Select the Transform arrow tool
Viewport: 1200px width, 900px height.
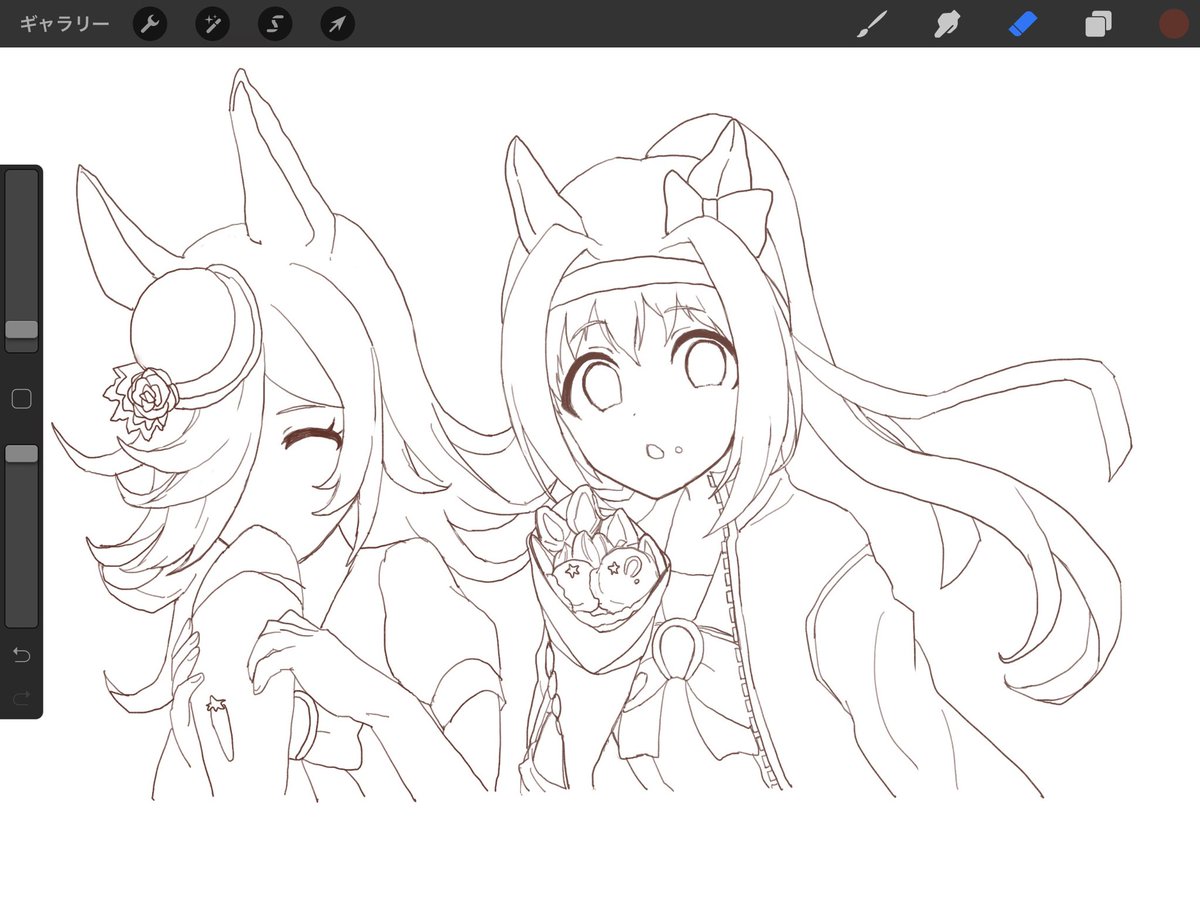(338, 24)
